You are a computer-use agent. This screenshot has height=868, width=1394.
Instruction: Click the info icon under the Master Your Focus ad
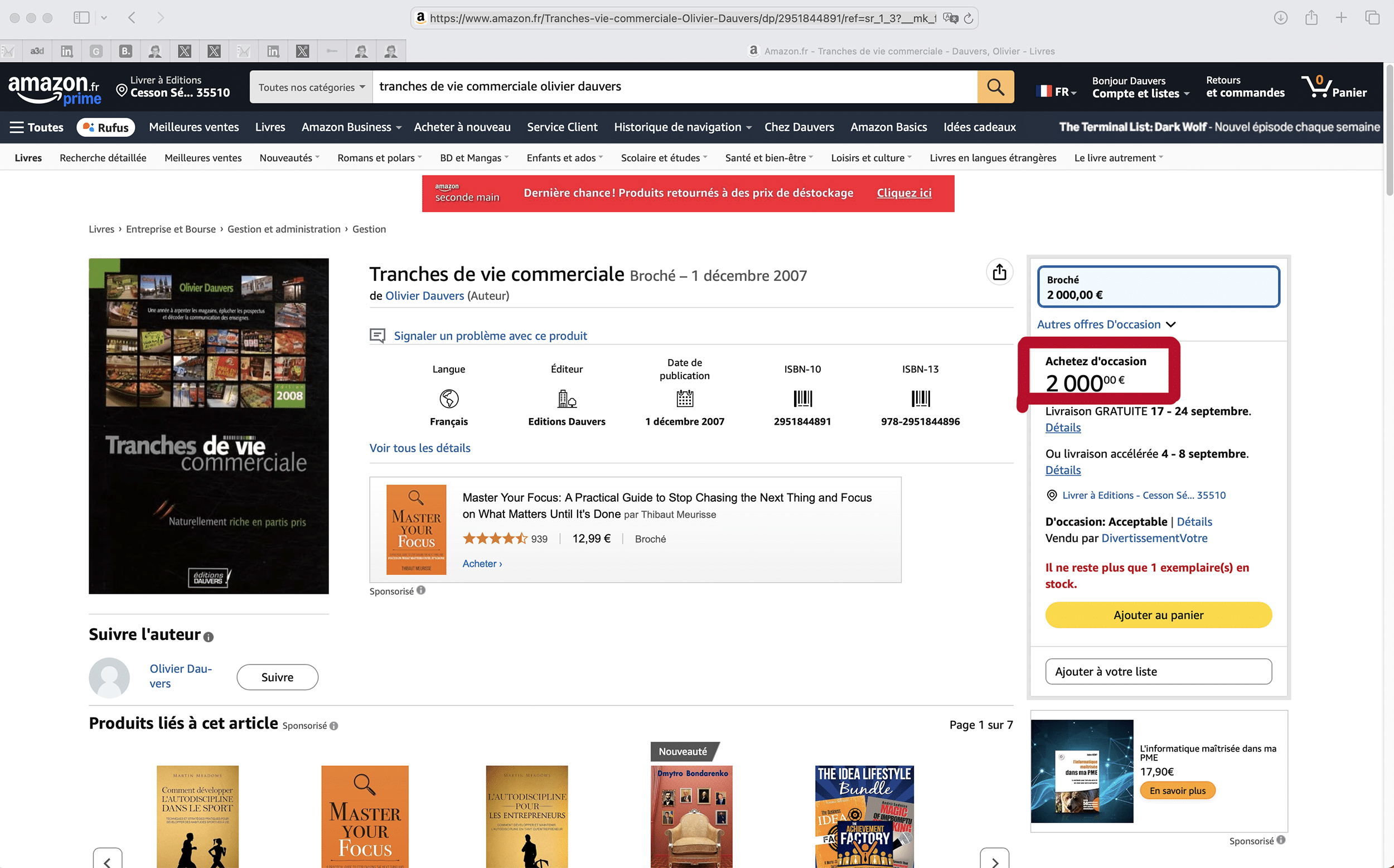click(421, 590)
